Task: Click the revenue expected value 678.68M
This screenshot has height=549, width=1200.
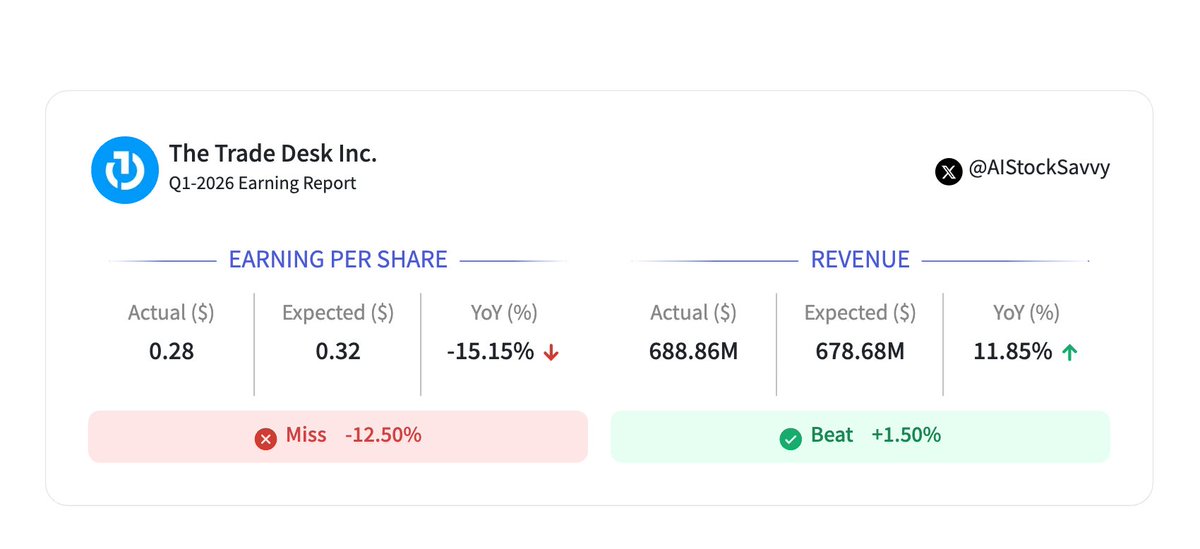Action: click(860, 352)
